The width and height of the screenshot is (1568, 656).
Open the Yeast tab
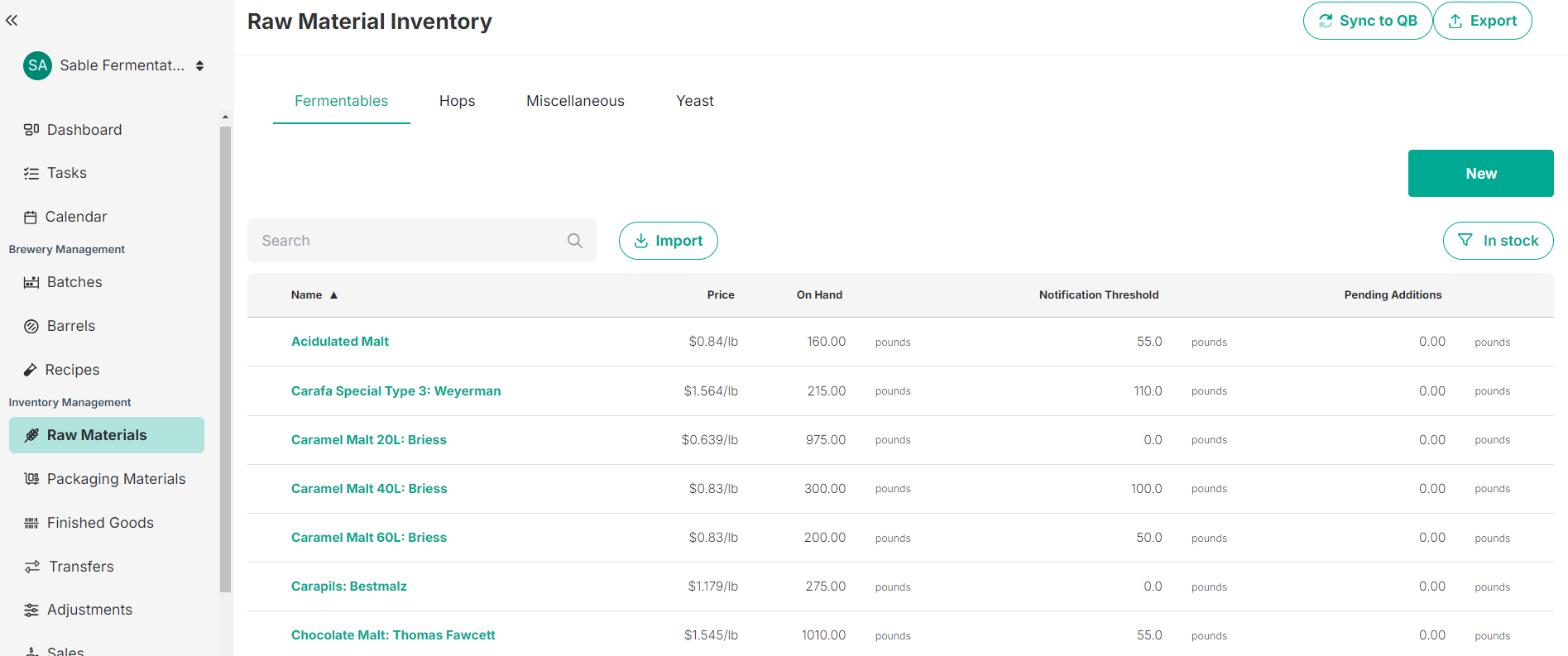click(694, 101)
